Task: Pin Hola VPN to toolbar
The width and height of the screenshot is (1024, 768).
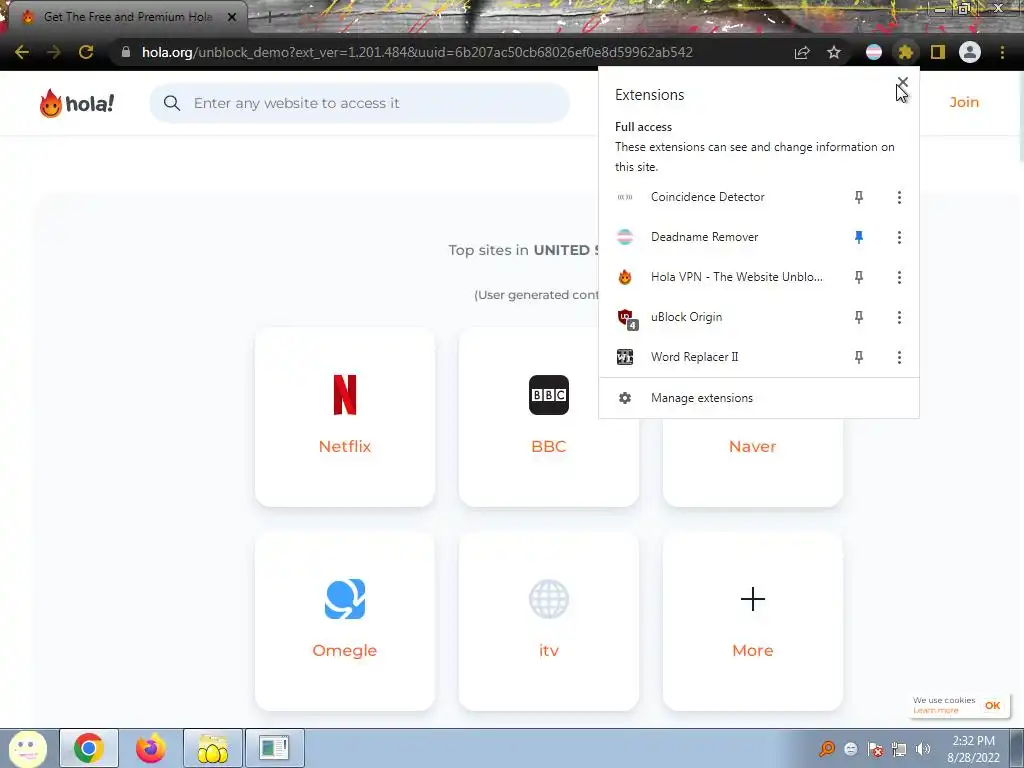Action: pos(859,277)
